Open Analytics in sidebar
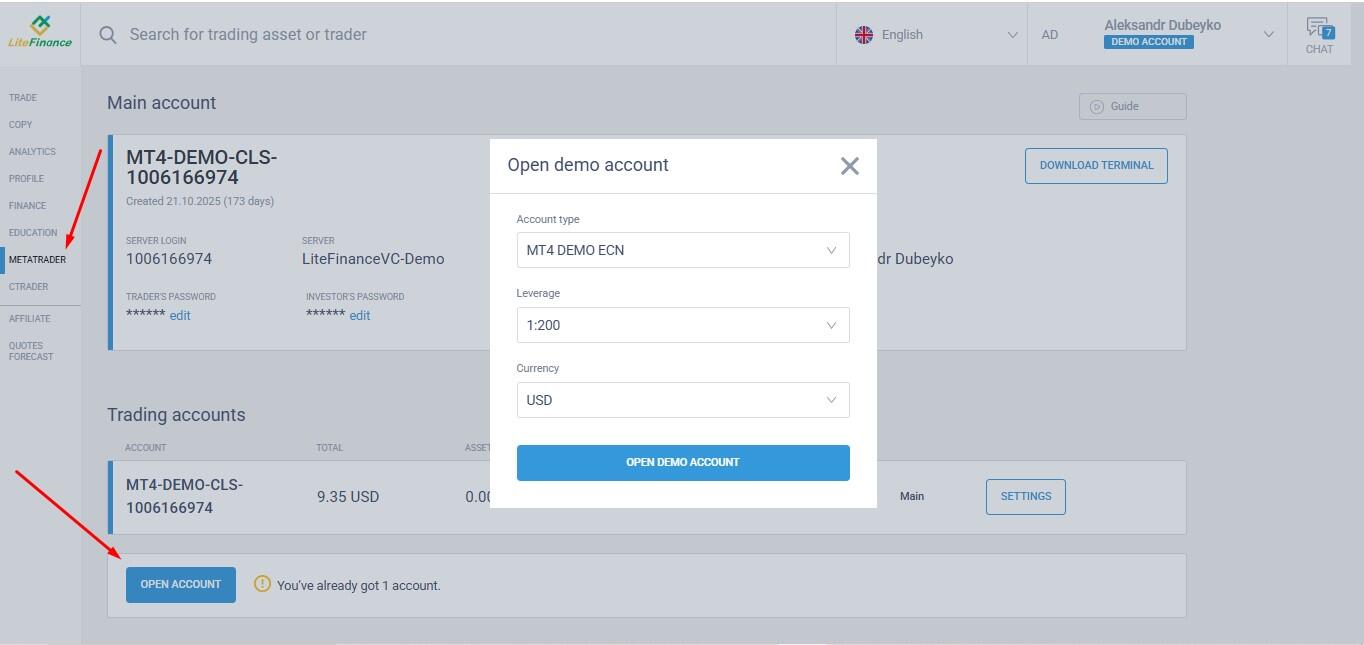The image size is (1364, 645). tap(32, 152)
